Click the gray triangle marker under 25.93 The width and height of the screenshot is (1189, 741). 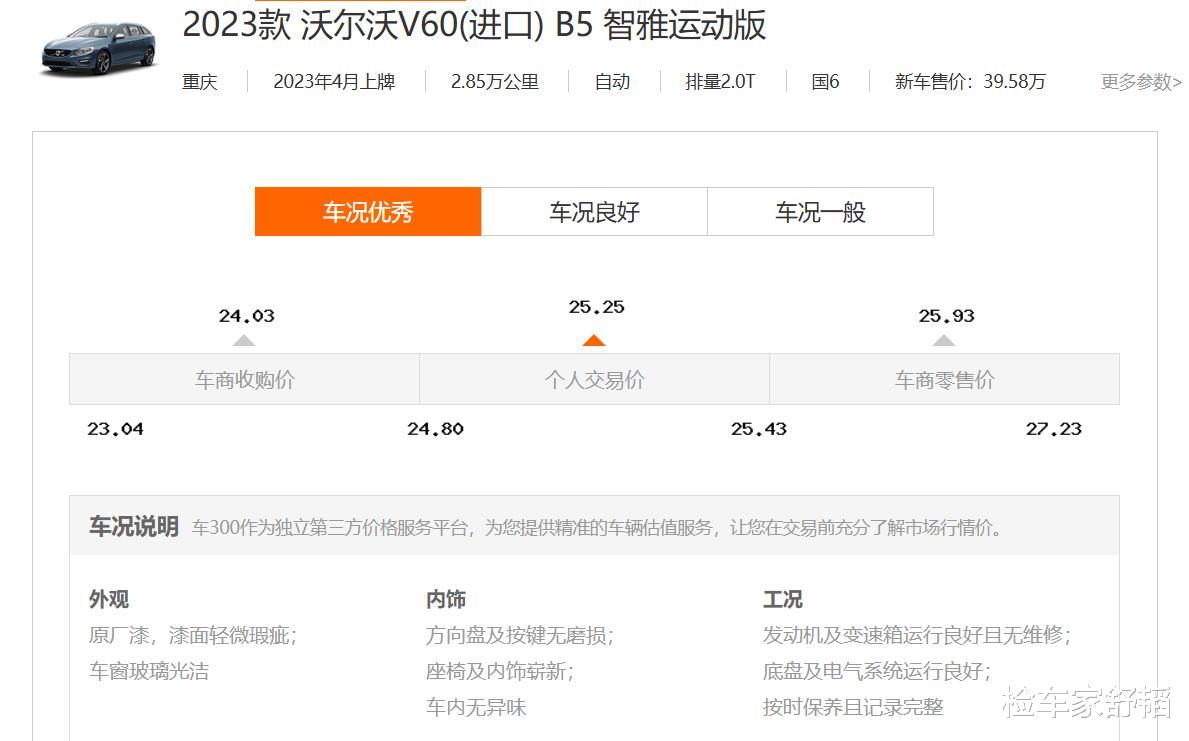[944, 341]
